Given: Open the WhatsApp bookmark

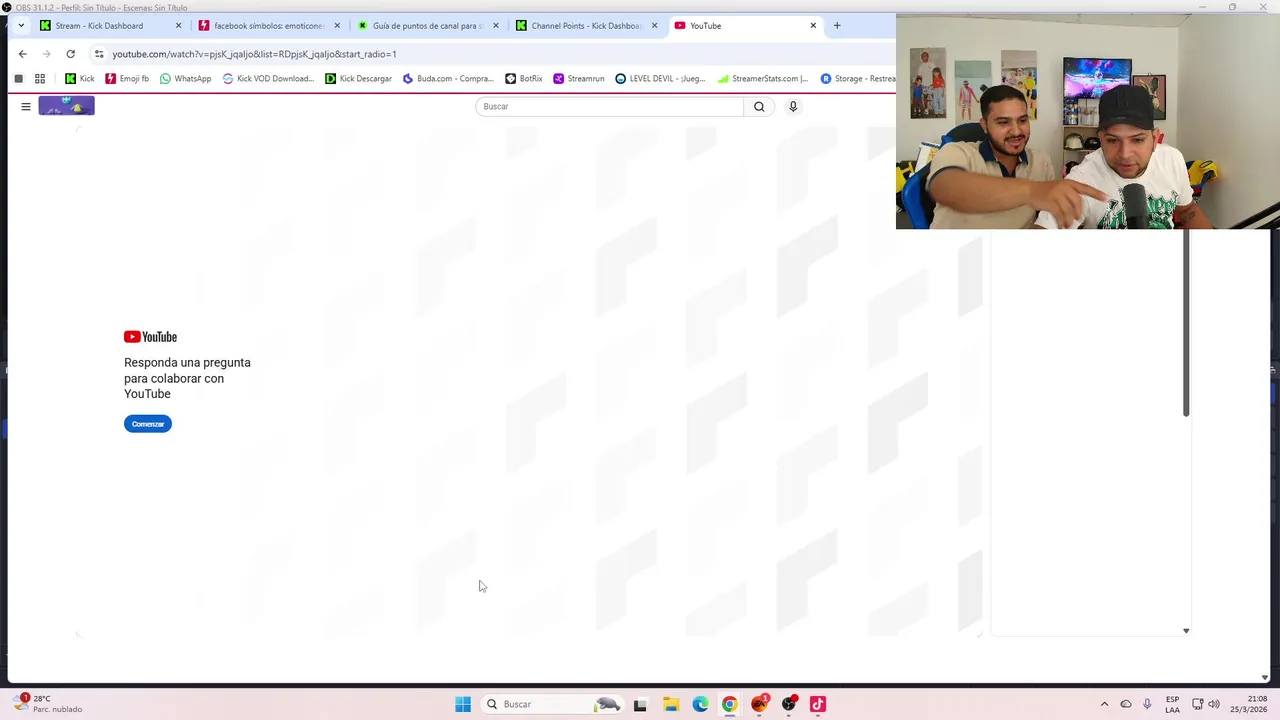Looking at the screenshot, I should click(x=186, y=78).
